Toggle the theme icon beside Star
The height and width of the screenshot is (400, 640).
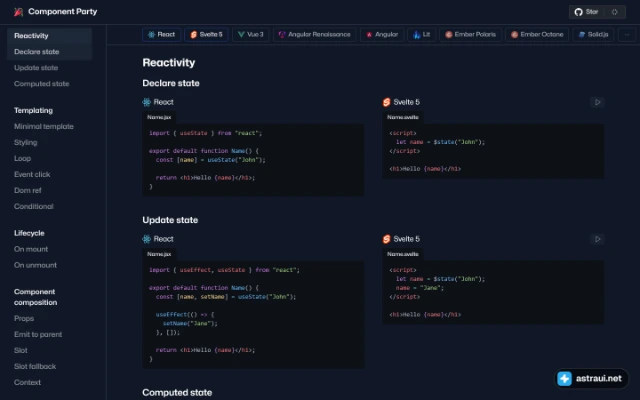tap(614, 12)
